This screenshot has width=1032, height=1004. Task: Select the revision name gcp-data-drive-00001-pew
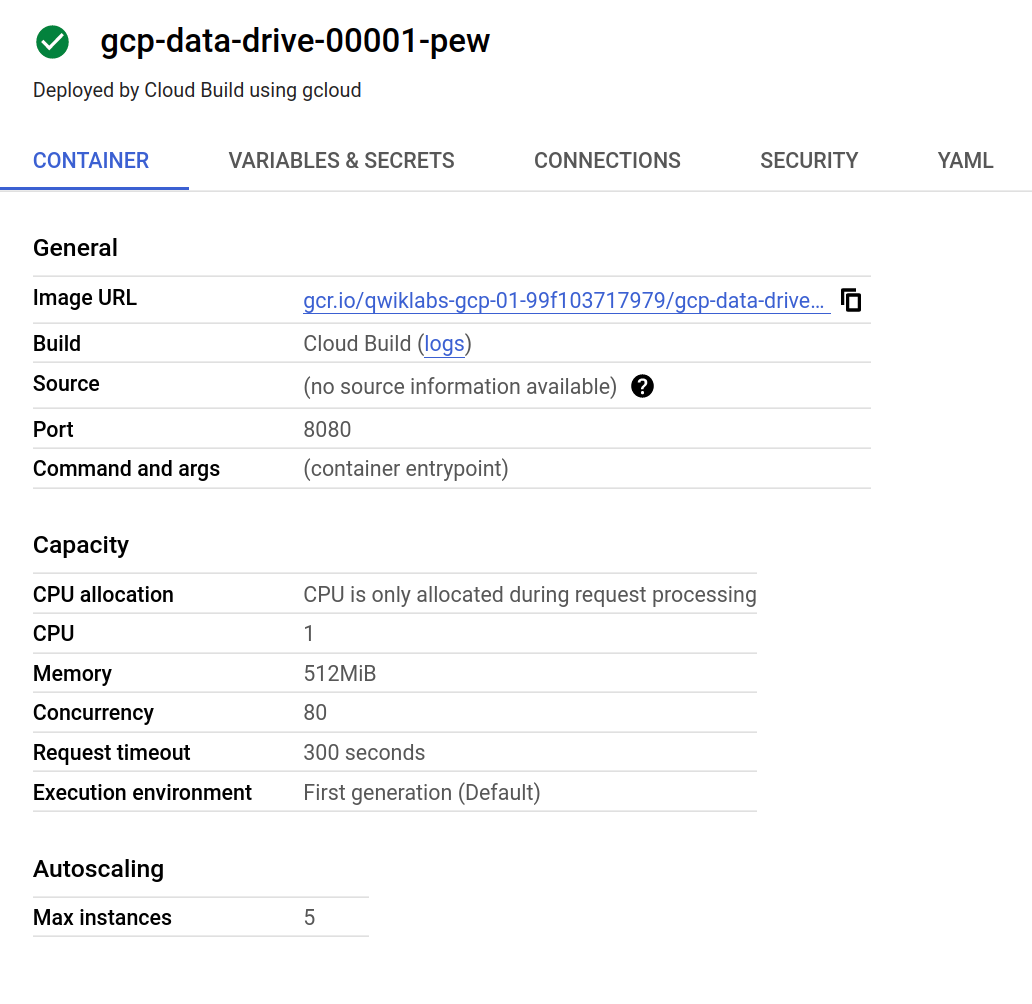coord(295,41)
